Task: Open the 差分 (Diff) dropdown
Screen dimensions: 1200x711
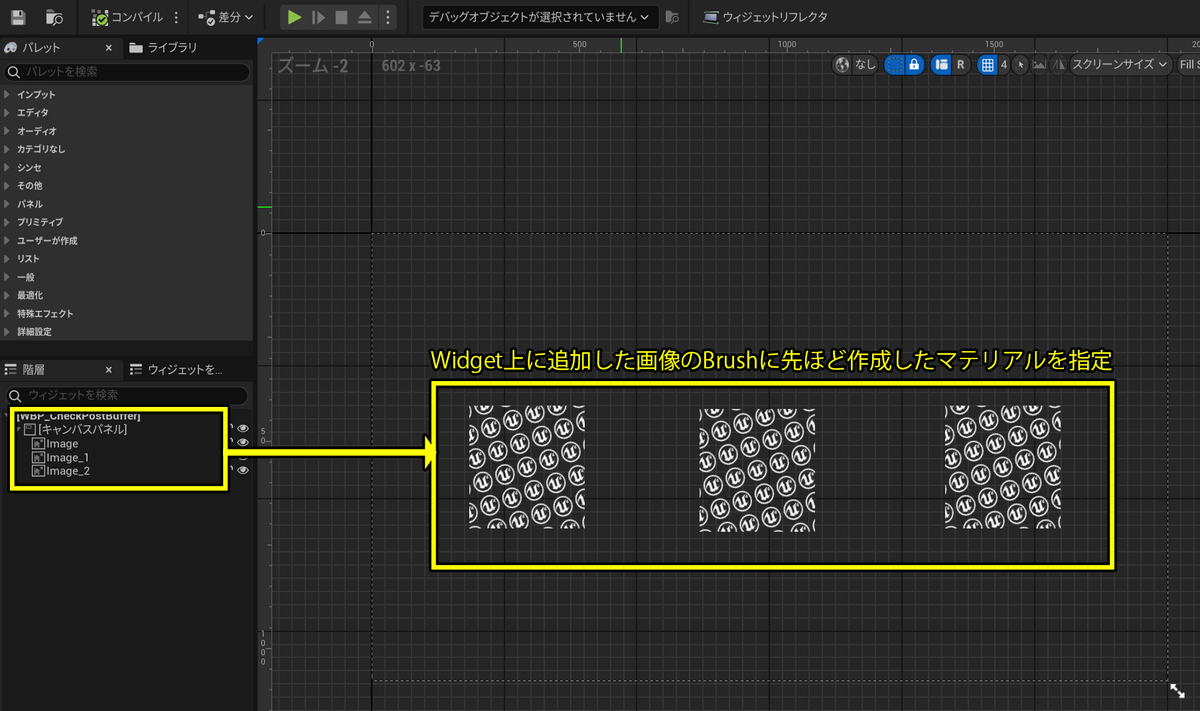Action: (x=225, y=17)
